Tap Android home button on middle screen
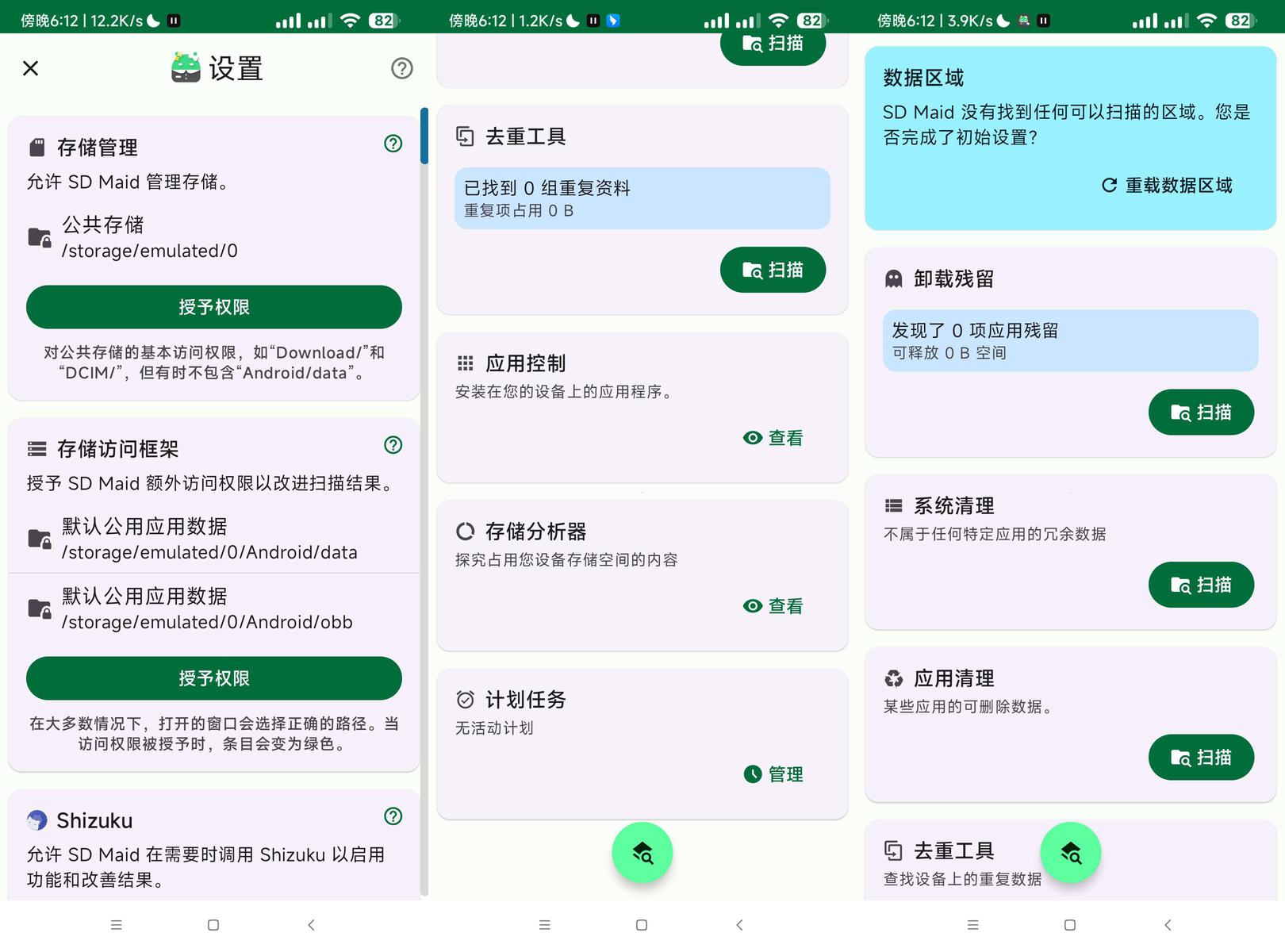 [642, 925]
